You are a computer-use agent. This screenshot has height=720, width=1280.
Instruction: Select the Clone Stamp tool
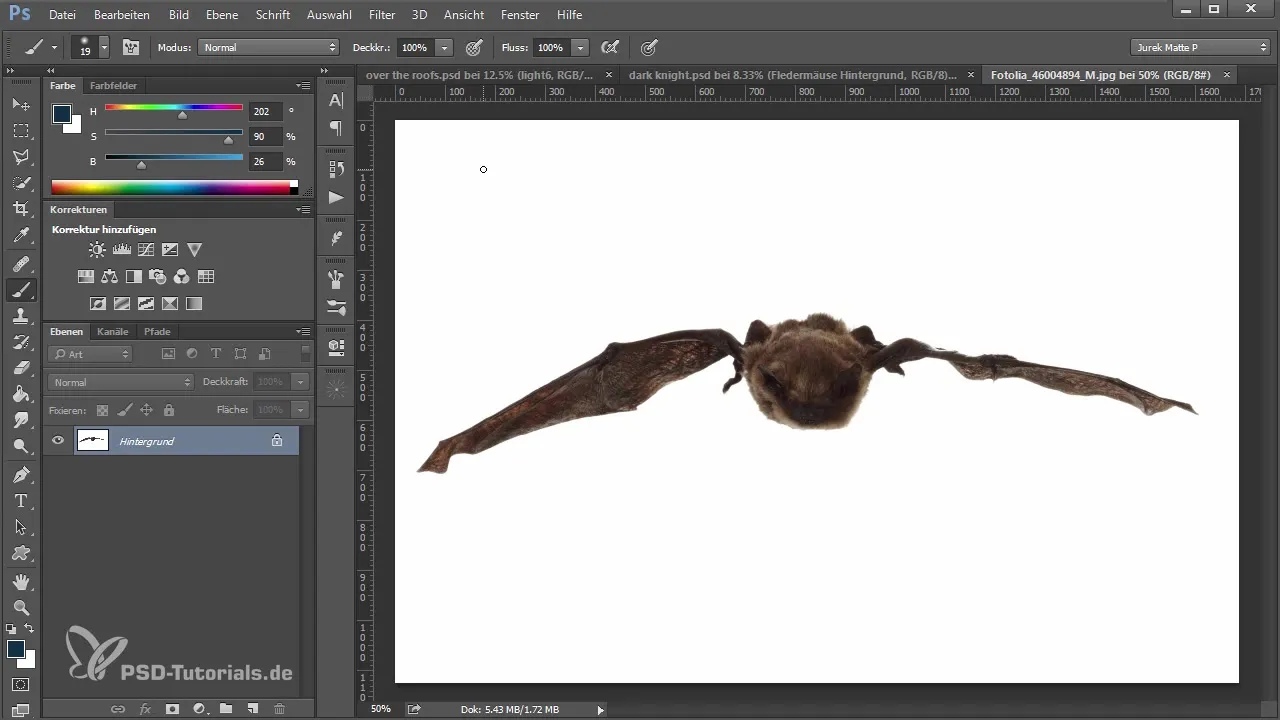(20, 316)
